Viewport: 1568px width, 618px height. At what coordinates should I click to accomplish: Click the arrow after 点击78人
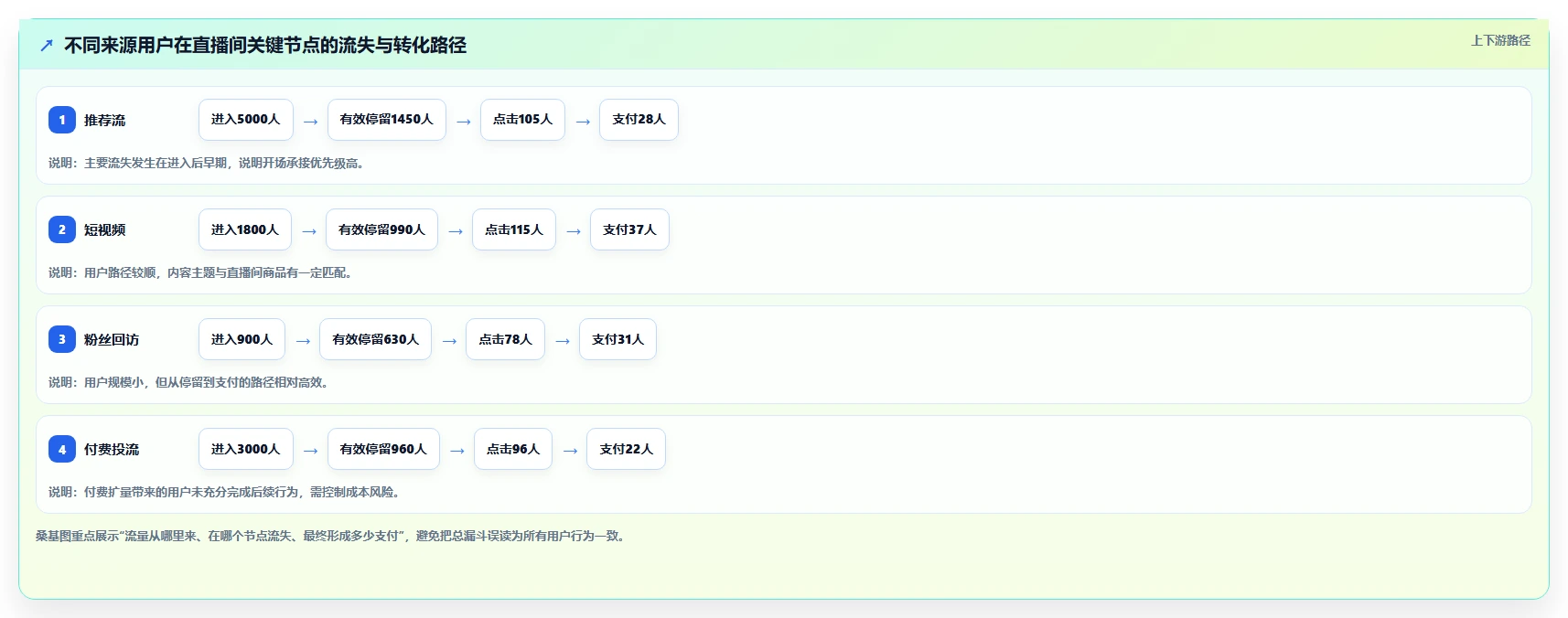point(562,340)
